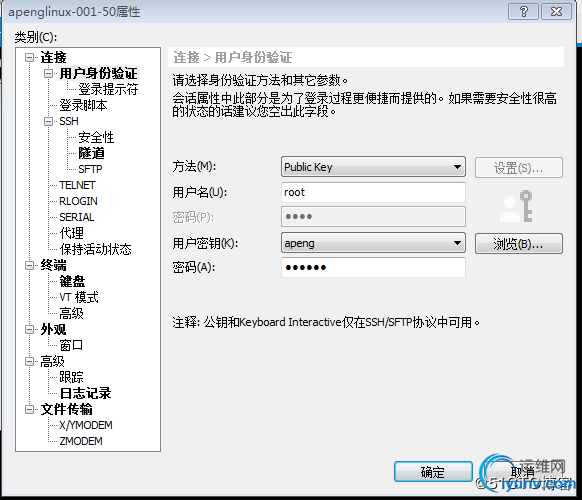Image resolution: width=582 pixels, height=500 pixels.
Task: Select 连接 in the category tree
Action: pyautogui.click(x=53, y=58)
